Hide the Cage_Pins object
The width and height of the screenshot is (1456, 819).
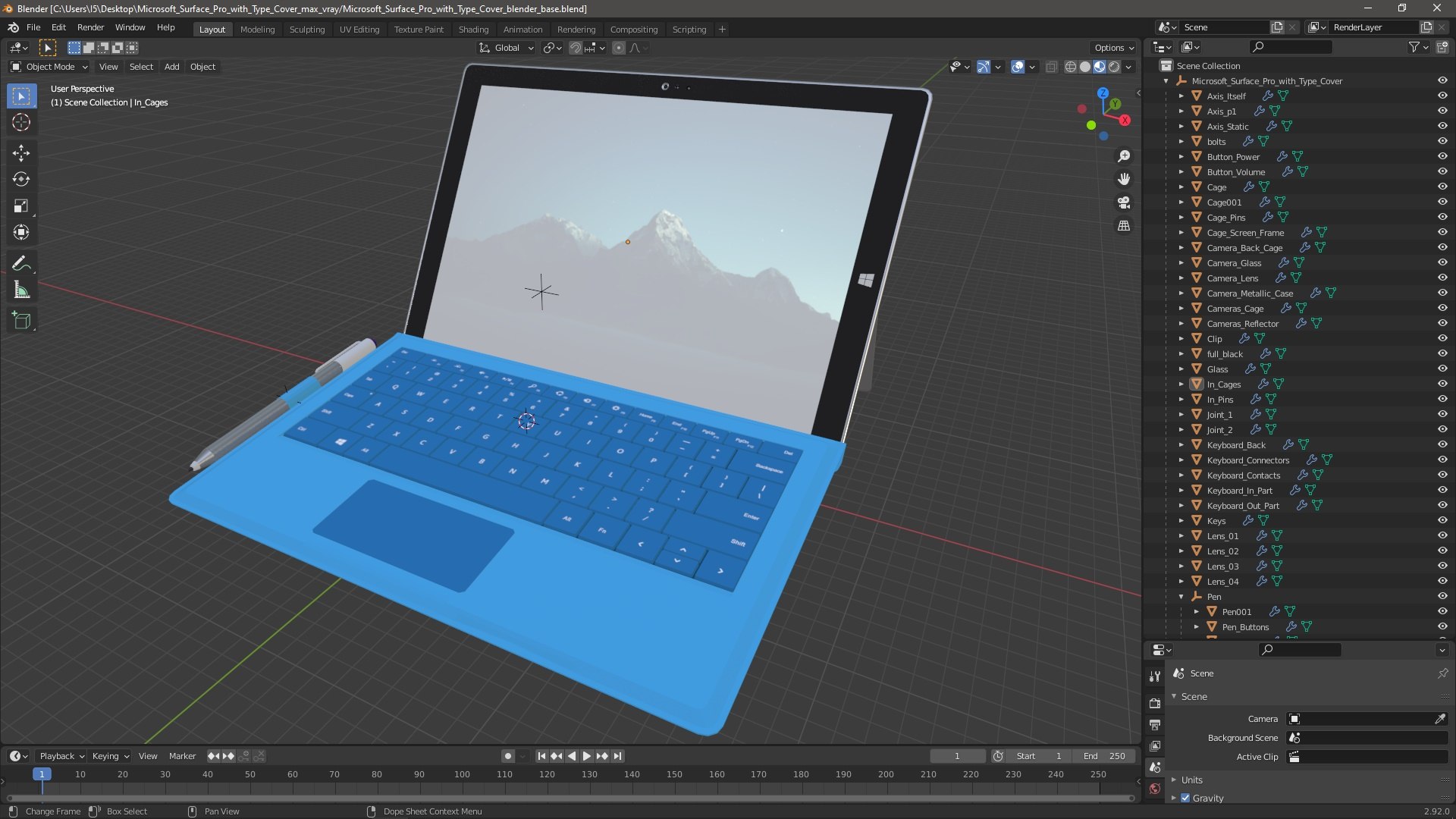coord(1442,218)
